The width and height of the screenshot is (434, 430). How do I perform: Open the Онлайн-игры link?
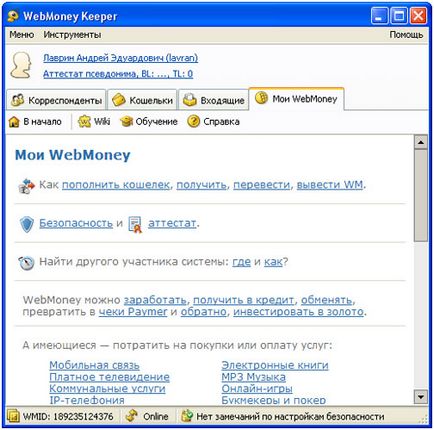[257, 389]
